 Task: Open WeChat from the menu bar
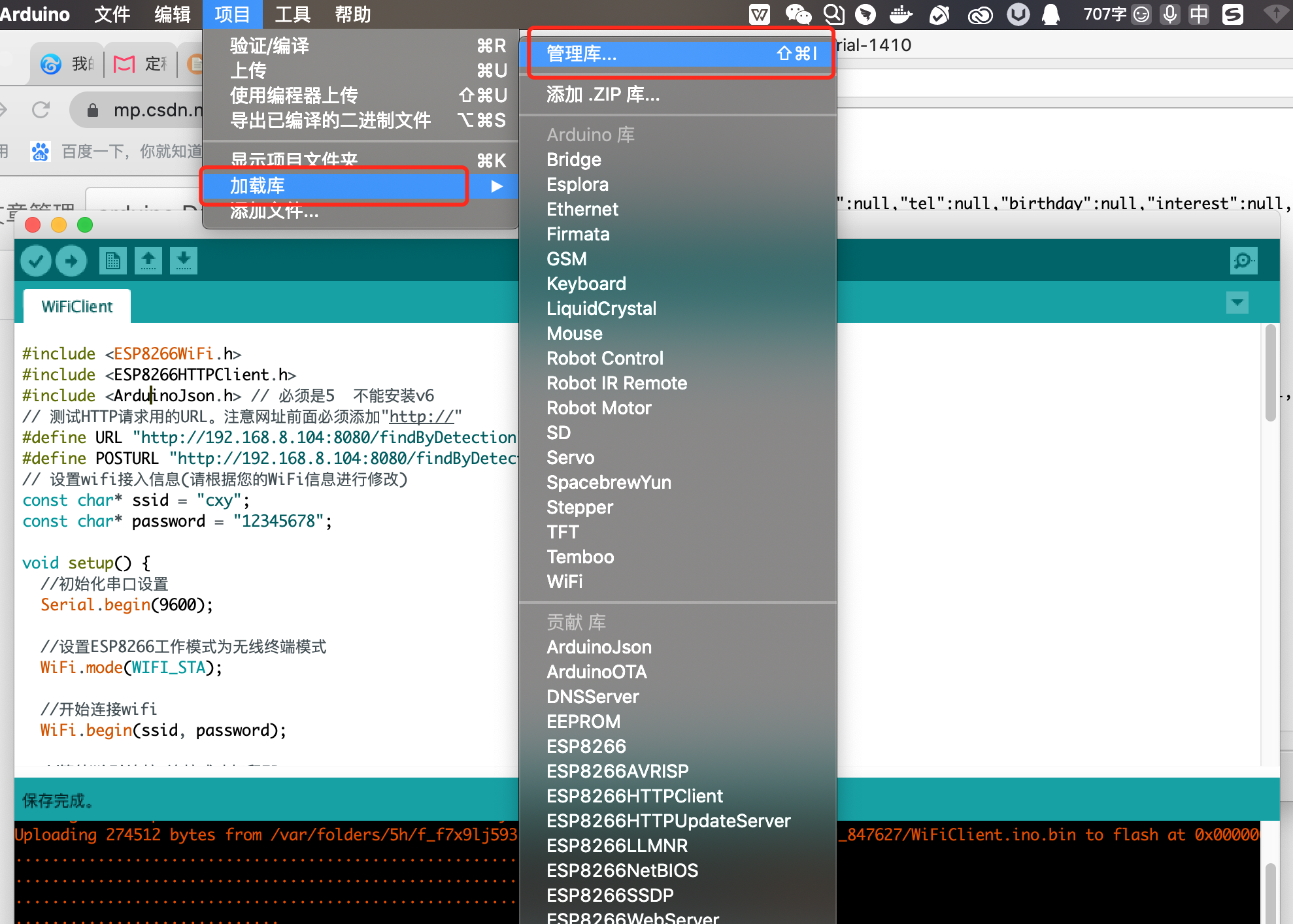pyautogui.click(x=798, y=14)
